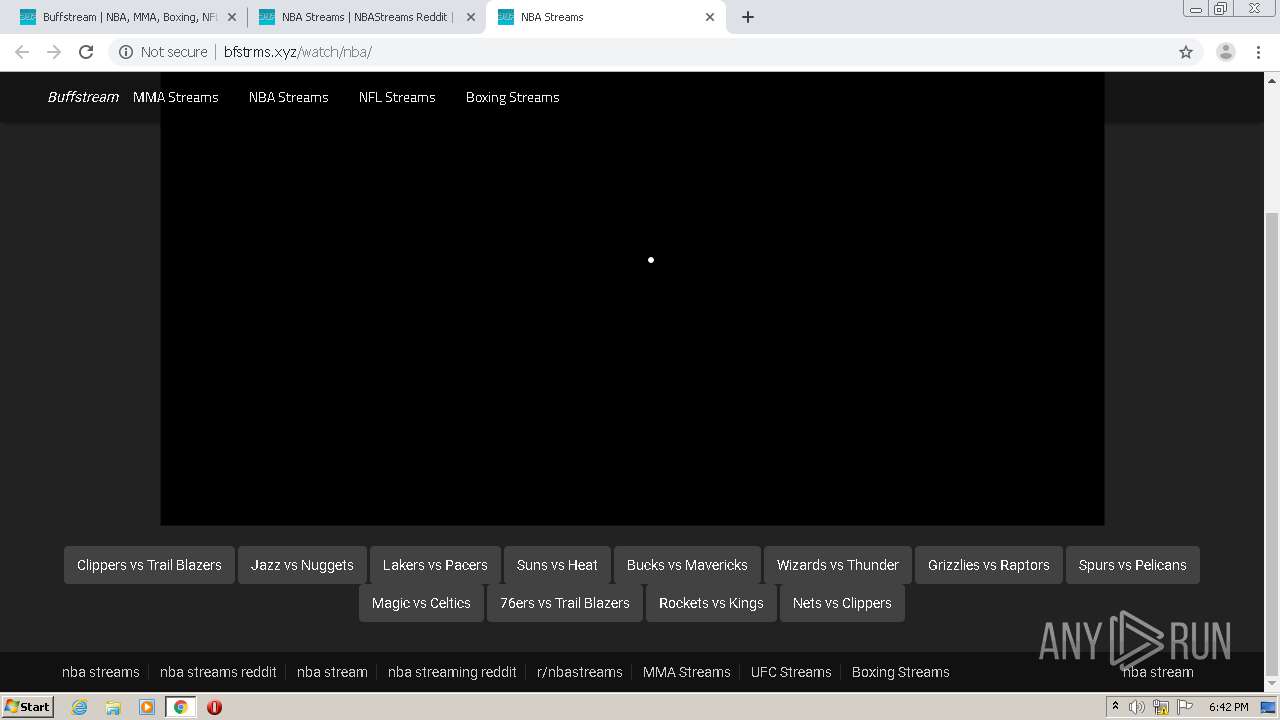Open MMA Streams footer link

pos(687,672)
